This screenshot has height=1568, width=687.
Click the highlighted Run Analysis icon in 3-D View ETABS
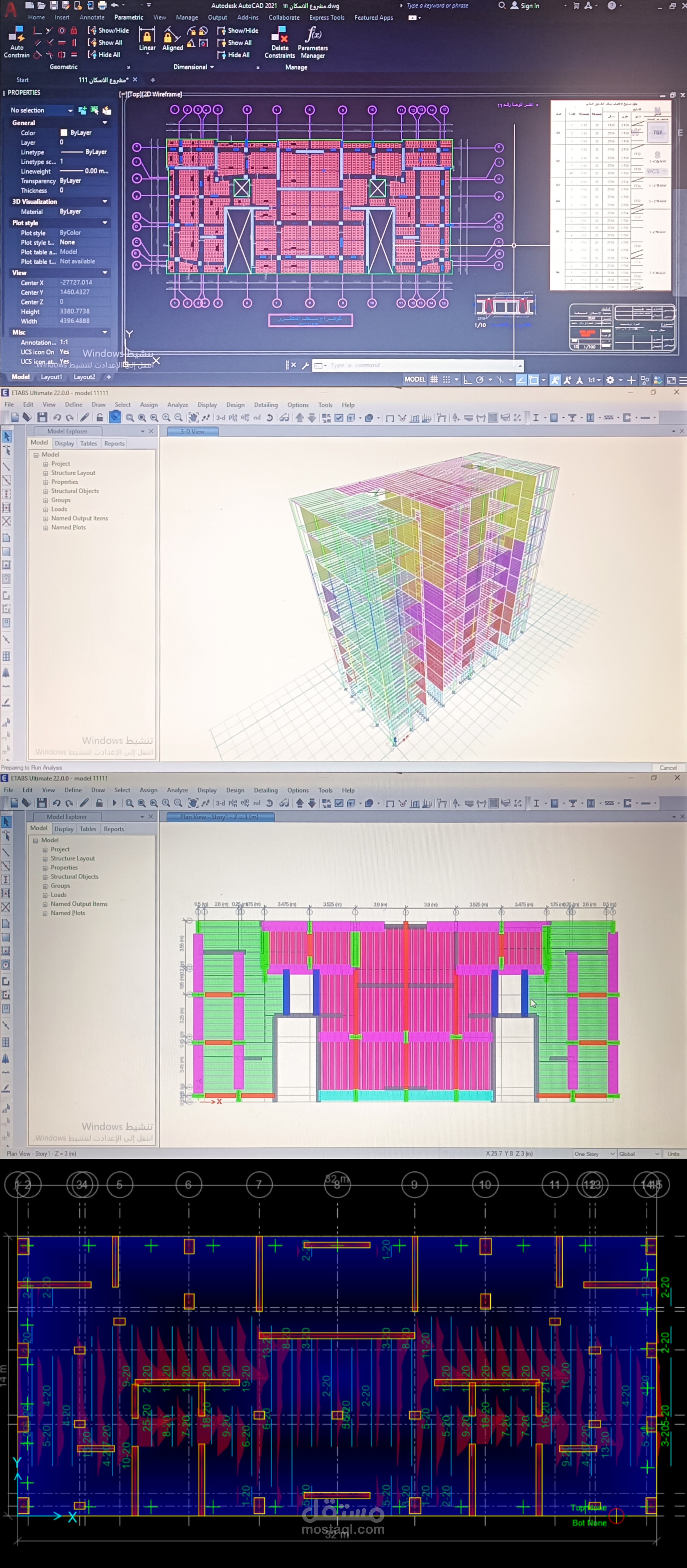tap(115, 417)
